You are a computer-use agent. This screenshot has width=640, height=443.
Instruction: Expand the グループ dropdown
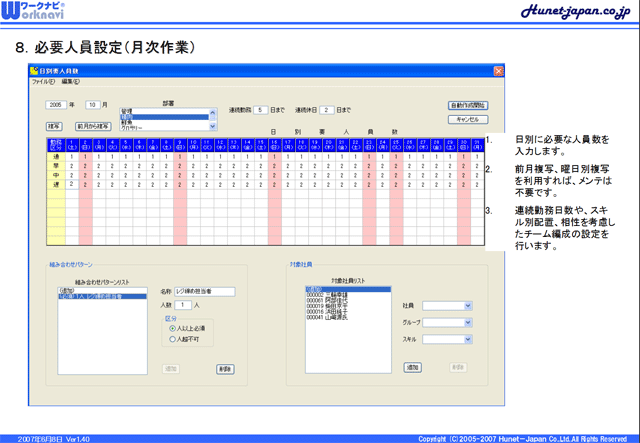pos(447,323)
